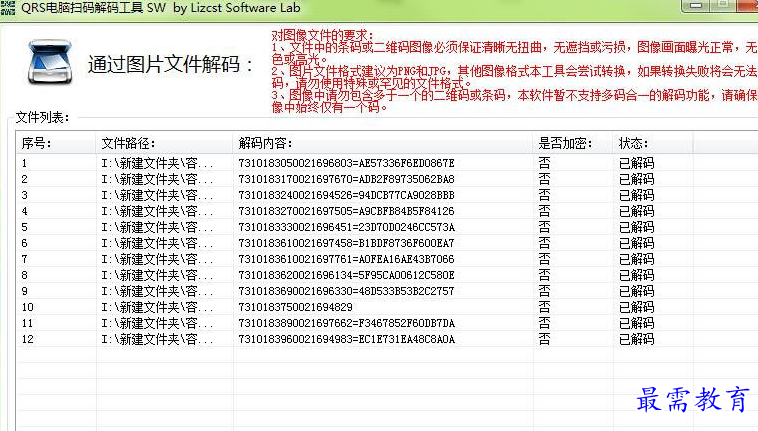Image resolution: width=758 pixels, height=431 pixels.
Task: Select decoded content ending A0FEA16AE43B7066
Action: pos(346,259)
